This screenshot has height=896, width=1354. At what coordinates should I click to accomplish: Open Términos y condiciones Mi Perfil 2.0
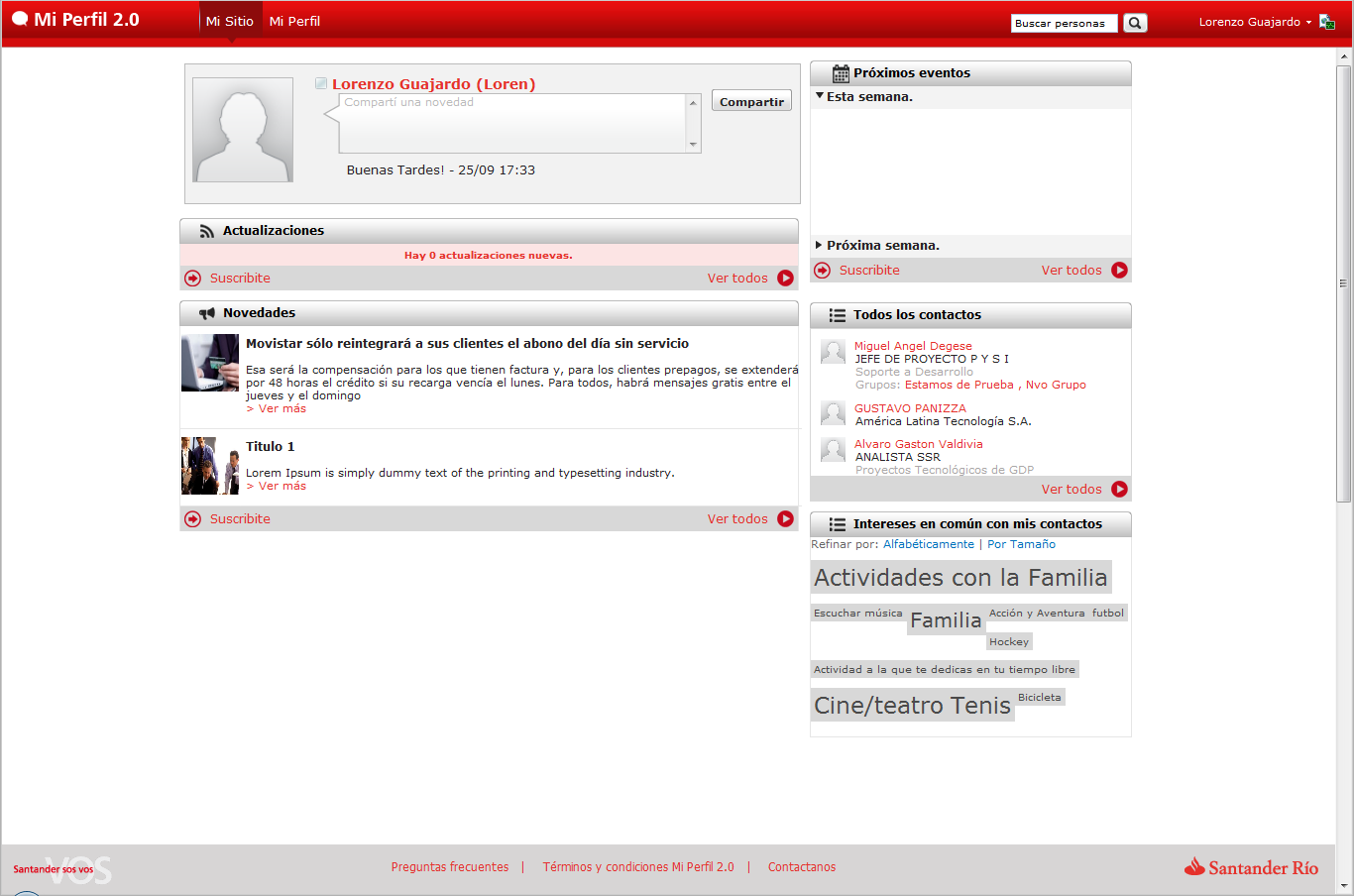pos(638,867)
